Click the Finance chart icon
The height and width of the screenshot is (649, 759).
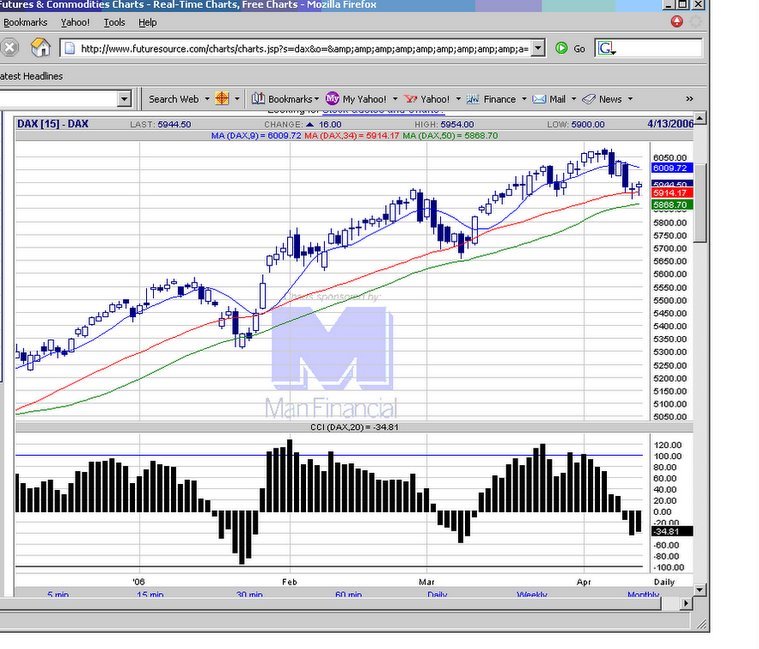[472, 99]
